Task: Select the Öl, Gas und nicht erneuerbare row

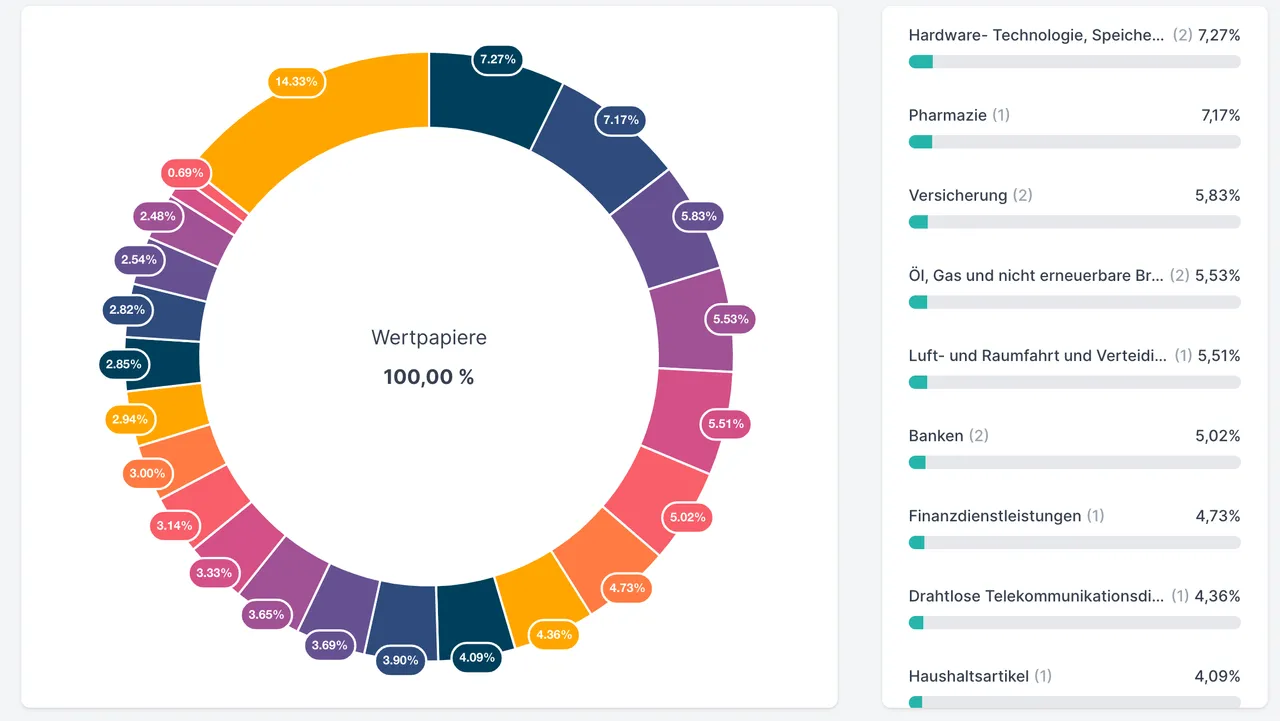Action: pos(1074,286)
